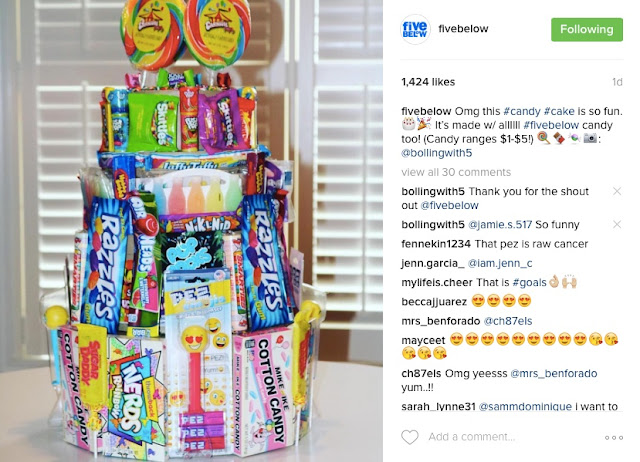This screenshot has height=462, width=640.
Task: Open the 1,424 likes count
Action: pos(428,82)
